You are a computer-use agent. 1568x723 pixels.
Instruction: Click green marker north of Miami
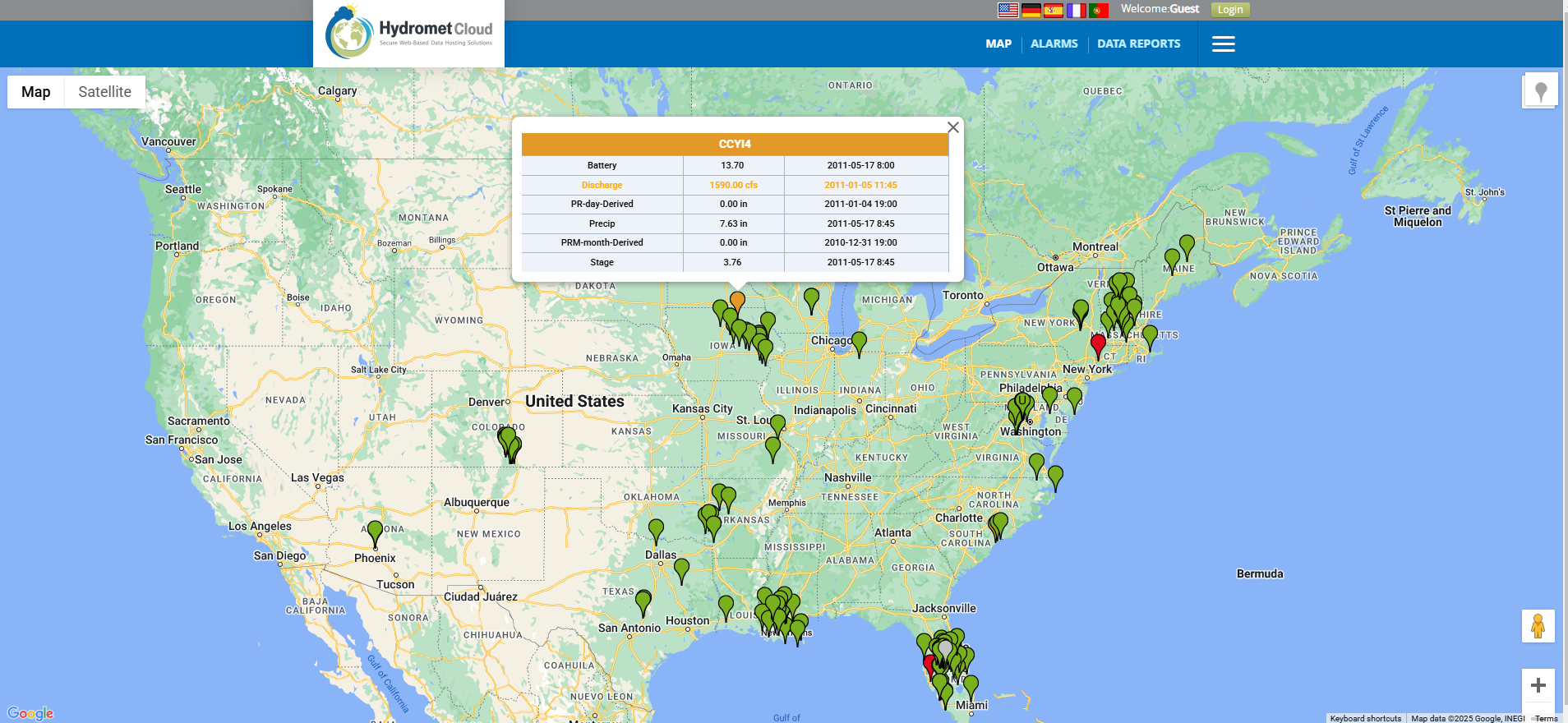pyautogui.click(x=971, y=687)
